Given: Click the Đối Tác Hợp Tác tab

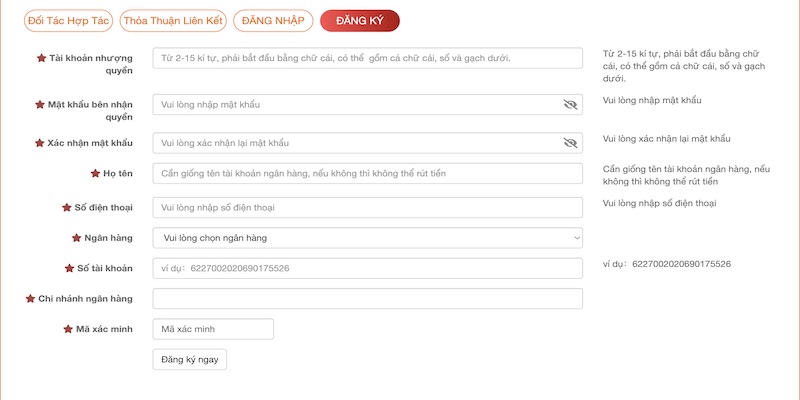Looking at the screenshot, I should click(68, 20).
